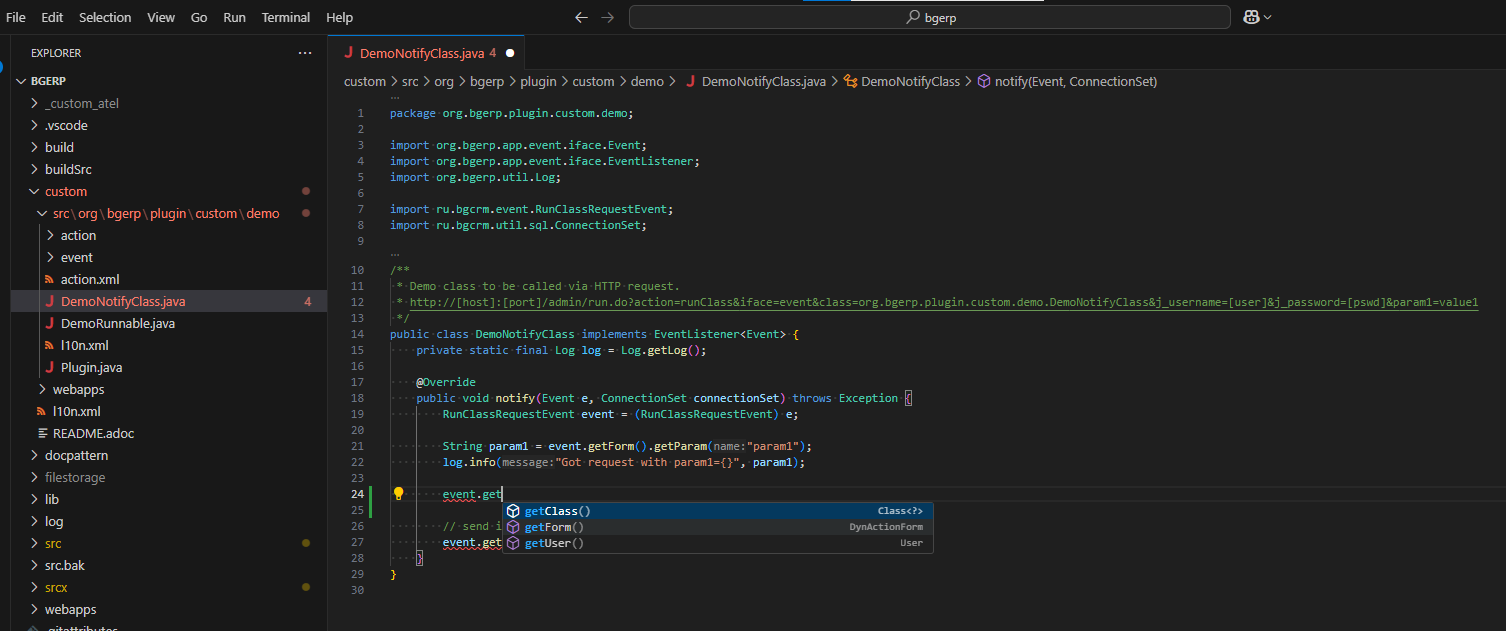Open the action.xml file

pyautogui.click(x=90, y=279)
